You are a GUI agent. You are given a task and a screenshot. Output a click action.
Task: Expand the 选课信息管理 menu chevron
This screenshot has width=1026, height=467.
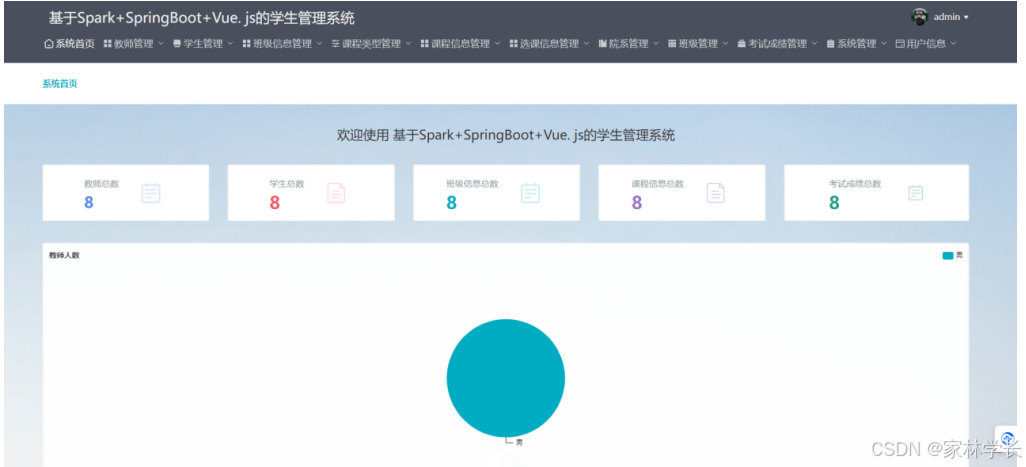click(586, 44)
